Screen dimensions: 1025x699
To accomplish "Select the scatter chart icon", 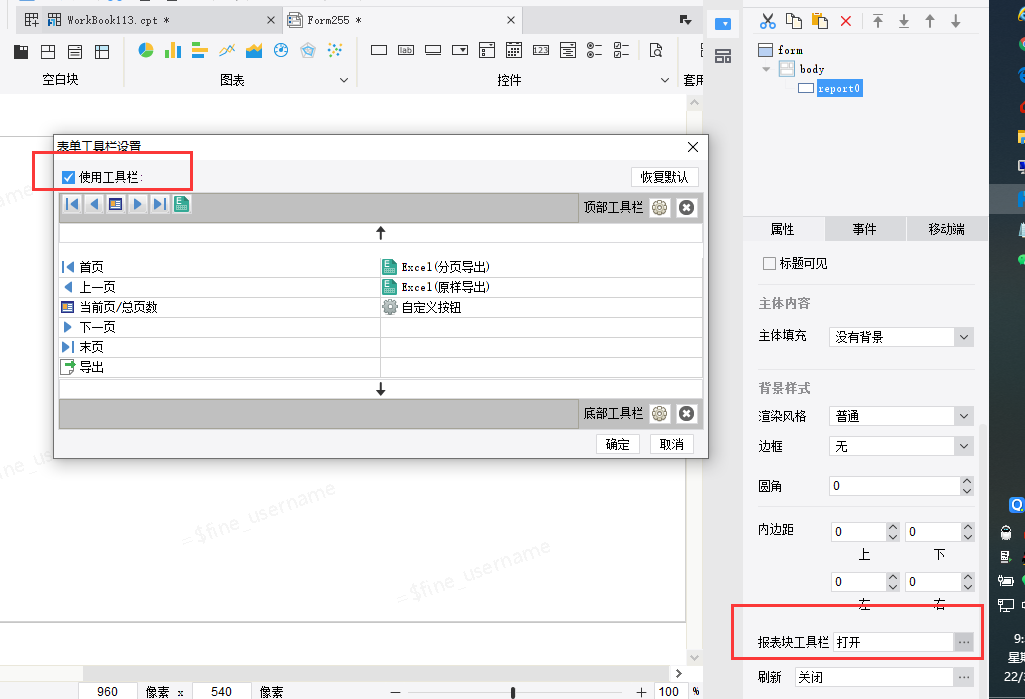I will pos(335,50).
